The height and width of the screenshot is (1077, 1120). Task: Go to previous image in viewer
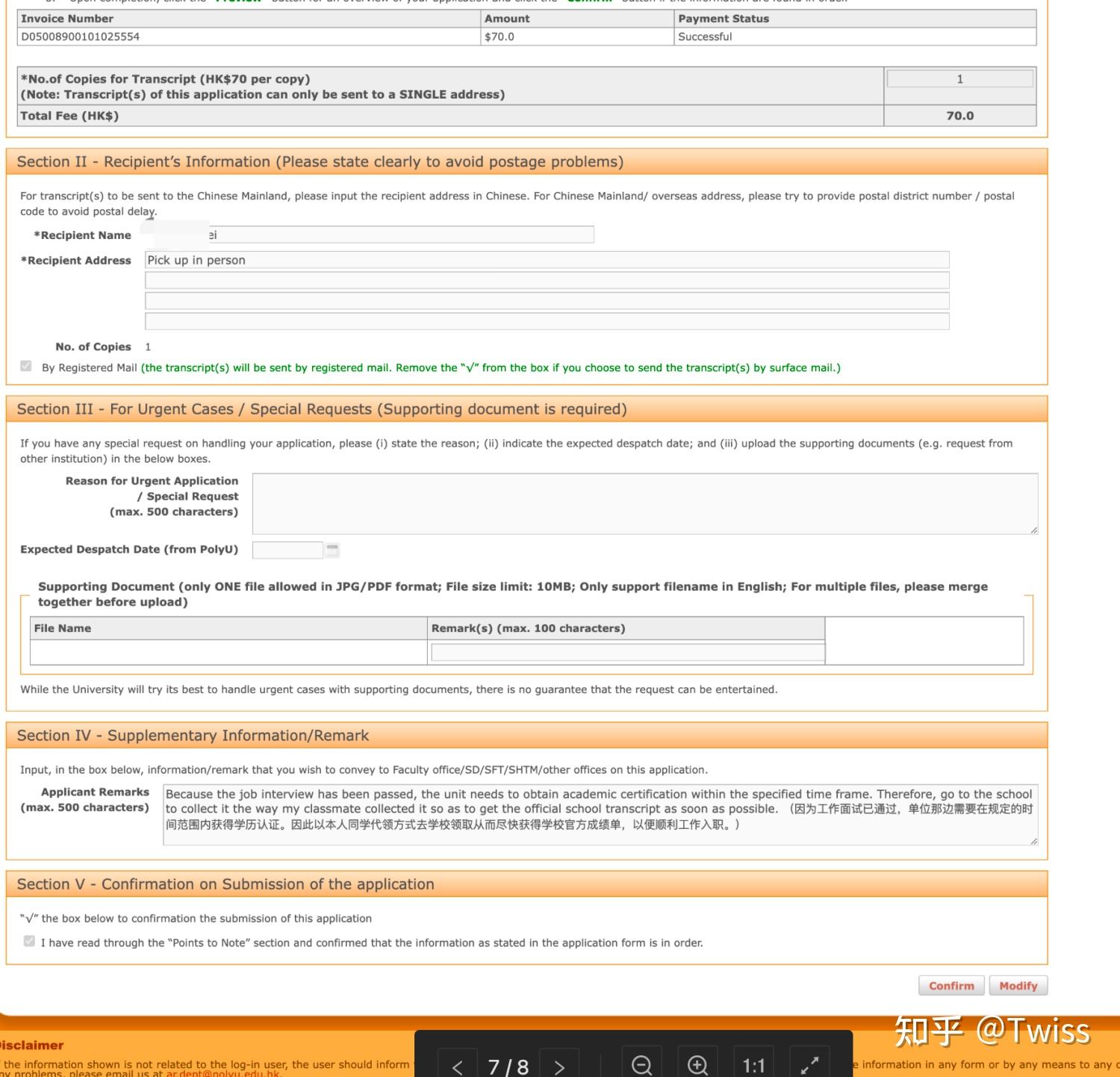(x=458, y=1066)
